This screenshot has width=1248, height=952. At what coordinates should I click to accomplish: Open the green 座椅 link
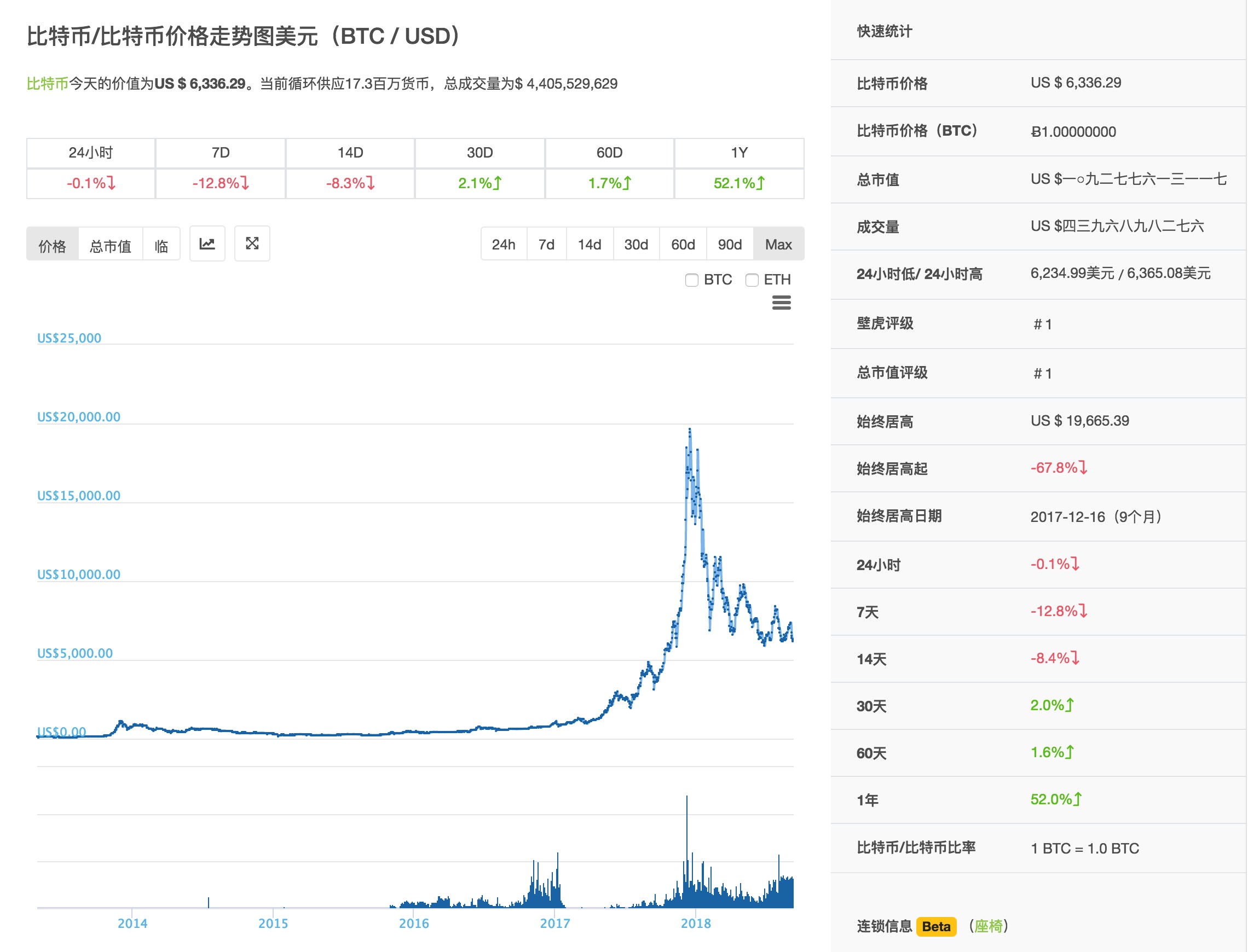[989, 926]
